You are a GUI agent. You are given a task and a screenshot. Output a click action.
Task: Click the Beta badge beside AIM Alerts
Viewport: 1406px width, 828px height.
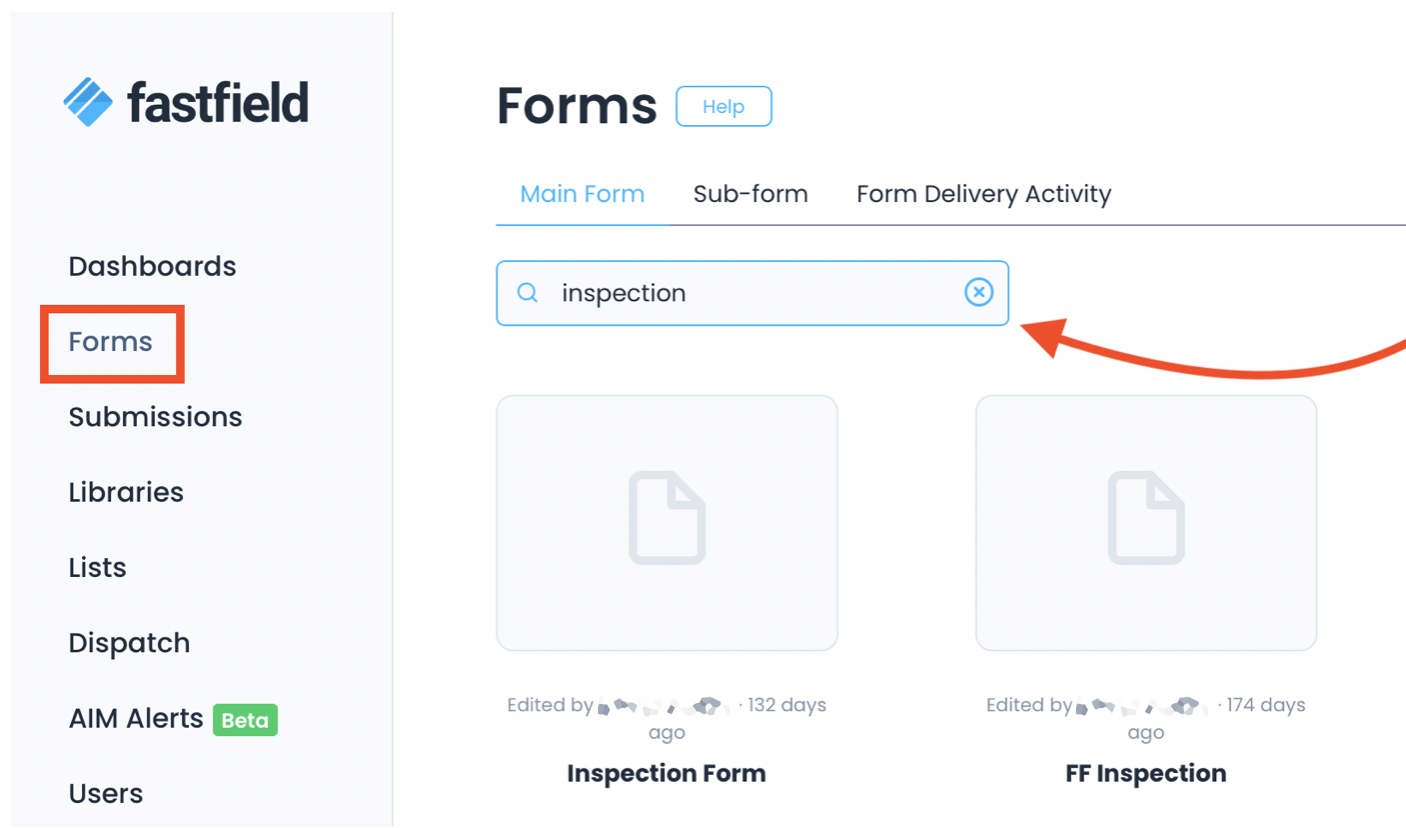(x=245, y=719)
